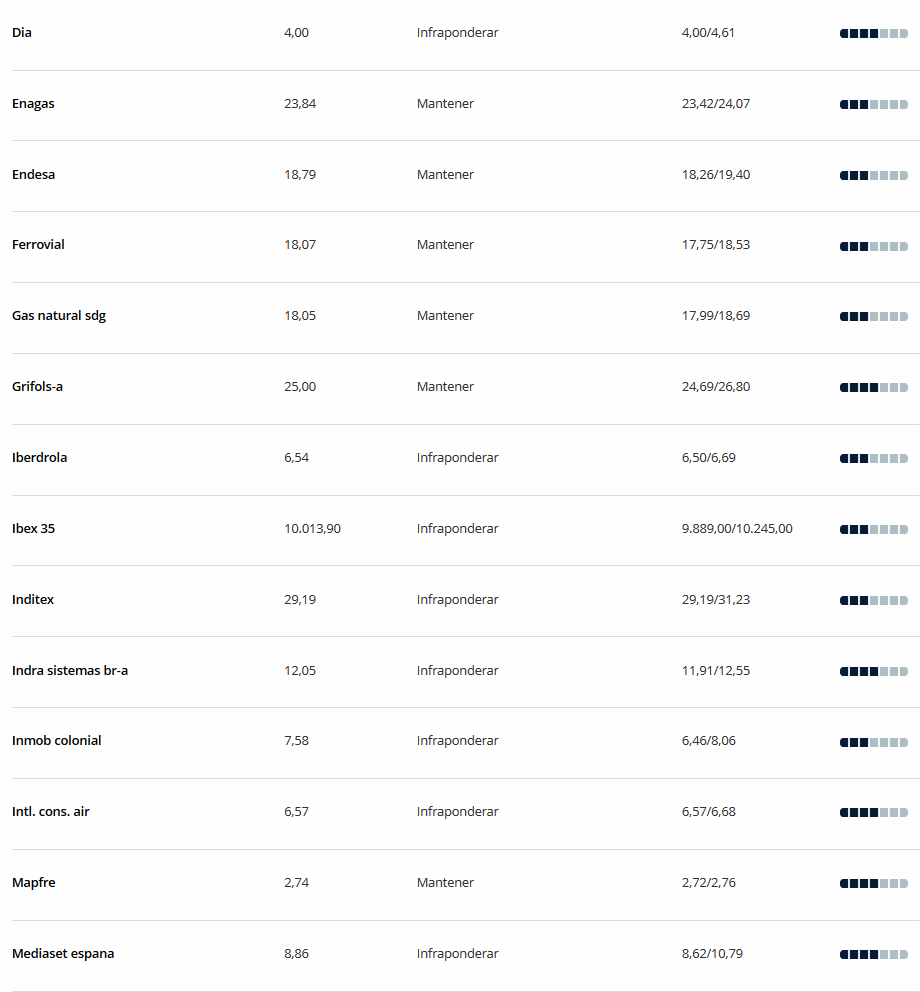This screenshot has height=992, width=920.
Task: Click the Endesa company name
Action: click(33, 175)
